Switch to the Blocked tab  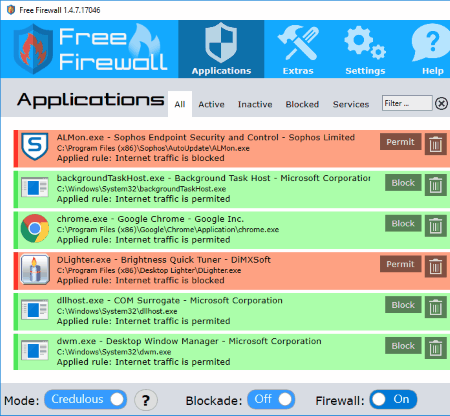click(302, 104)
